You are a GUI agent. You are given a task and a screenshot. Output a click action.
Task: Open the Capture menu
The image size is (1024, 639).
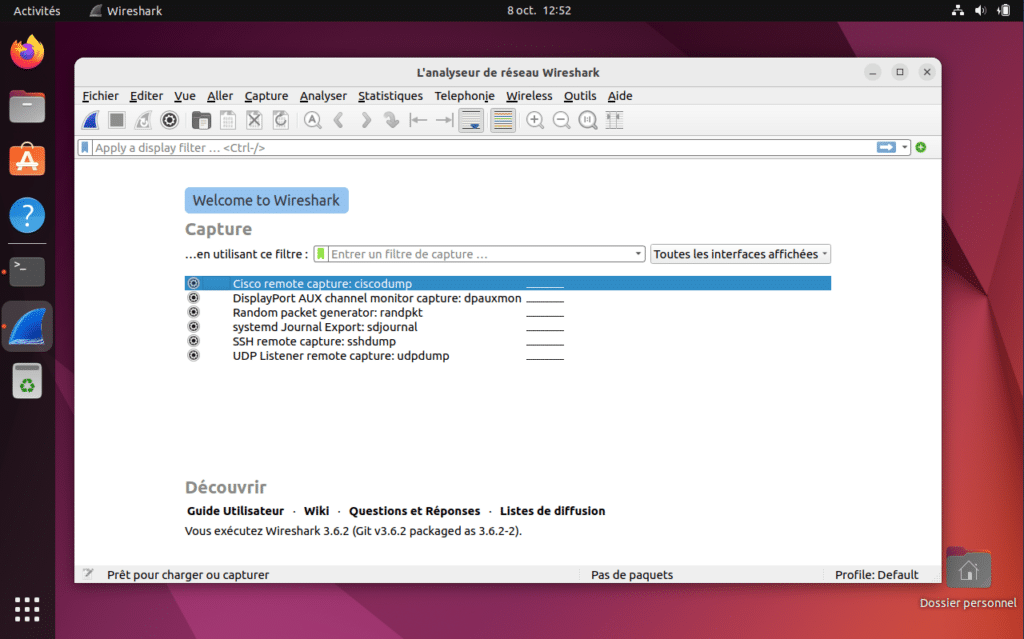click(x=266, y=96)
